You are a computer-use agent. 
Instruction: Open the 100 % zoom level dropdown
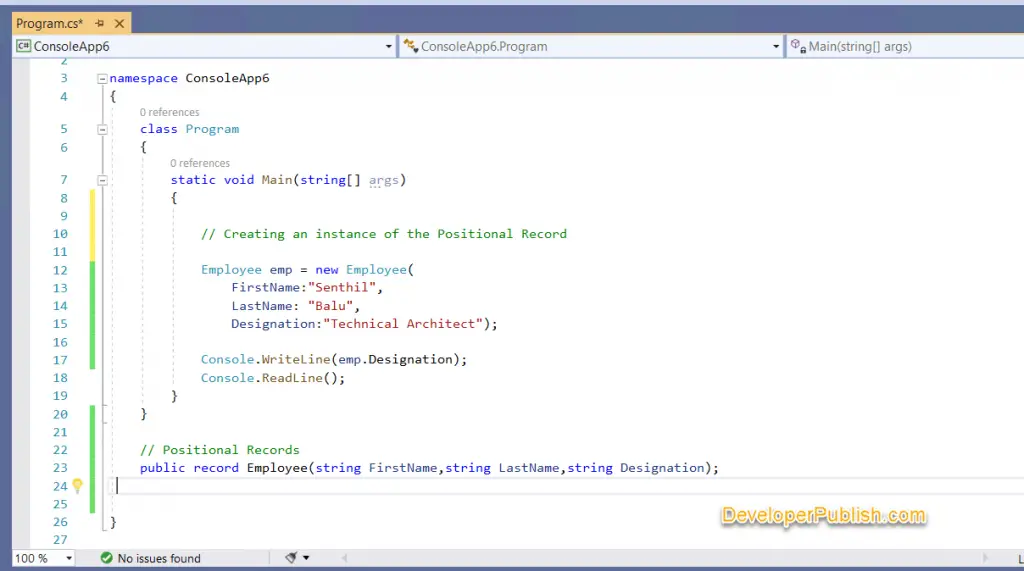pyautogui.click(x=68, y=558)
